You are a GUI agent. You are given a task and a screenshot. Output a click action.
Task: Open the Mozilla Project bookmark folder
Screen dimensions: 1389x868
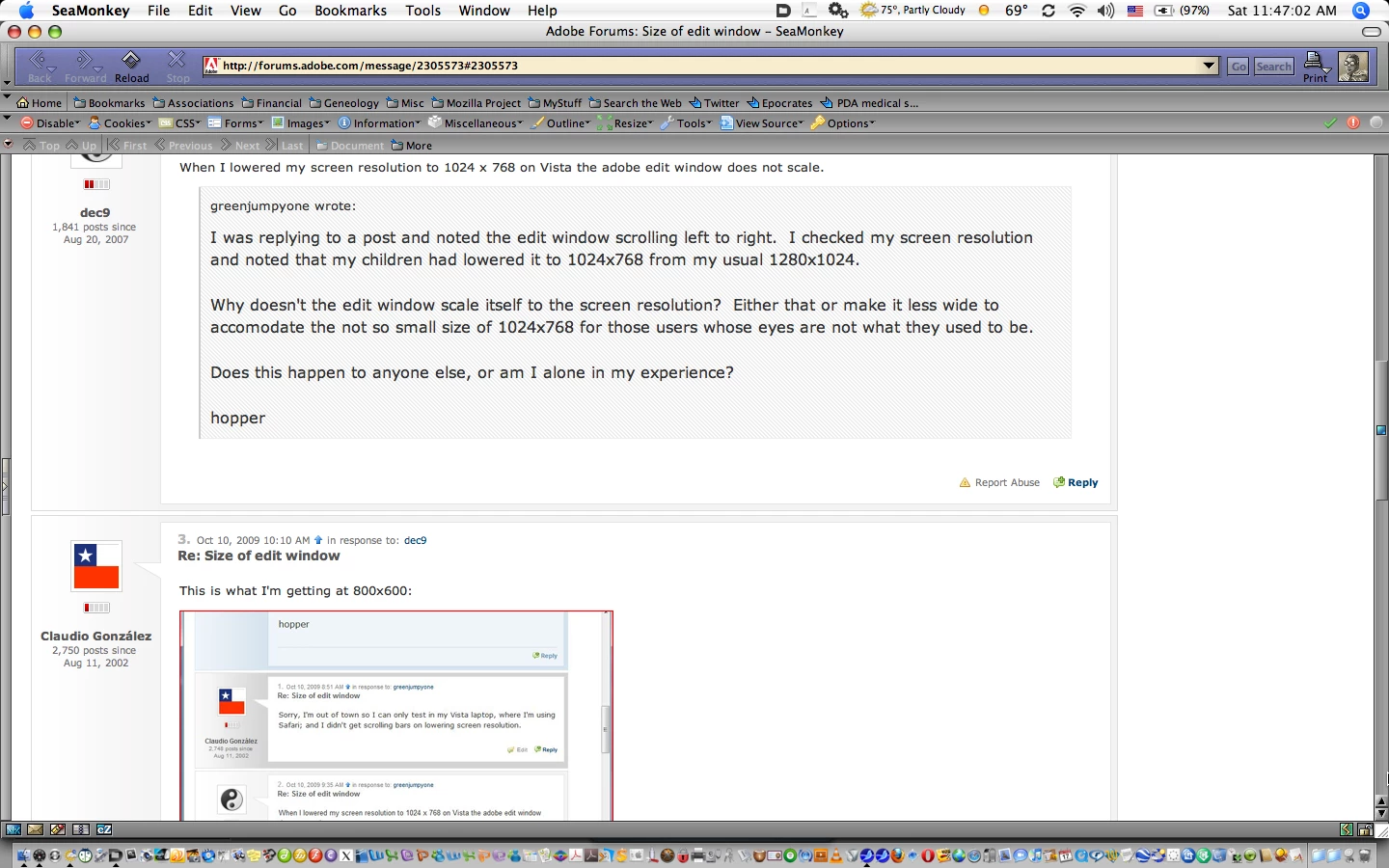(x=477, y=103)
